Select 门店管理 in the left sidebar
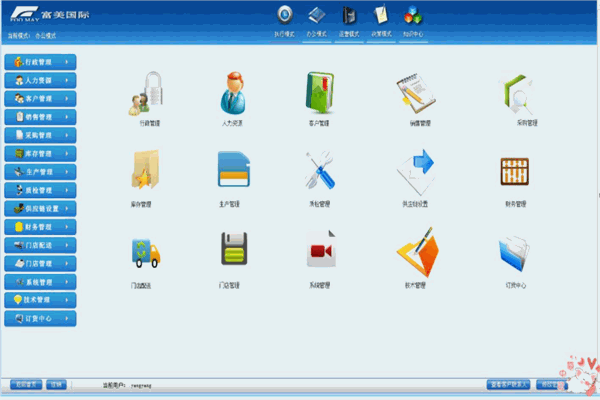Image resolution: width=600 pixels, height=400 pixels. click(x=40, y=264)
